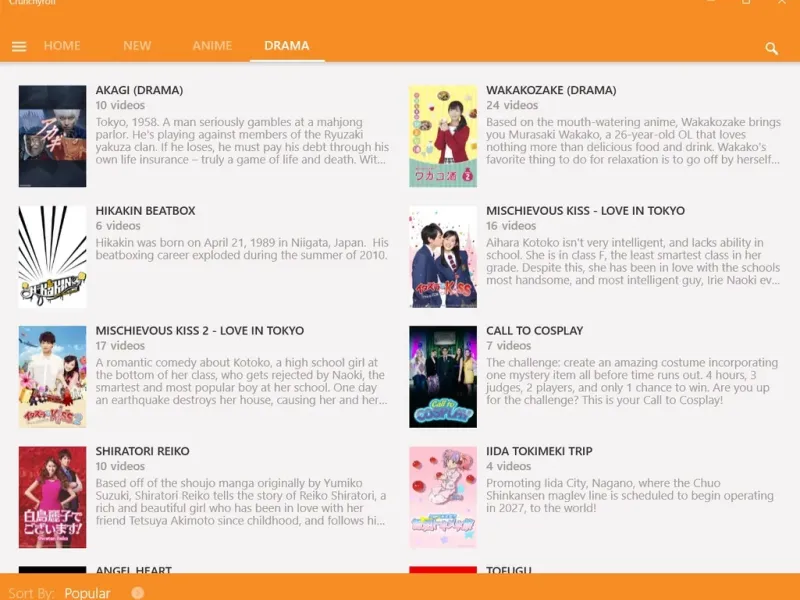
Task: Open the Shiratori Reiko poster thumbnail
Action: pos(53,497)
